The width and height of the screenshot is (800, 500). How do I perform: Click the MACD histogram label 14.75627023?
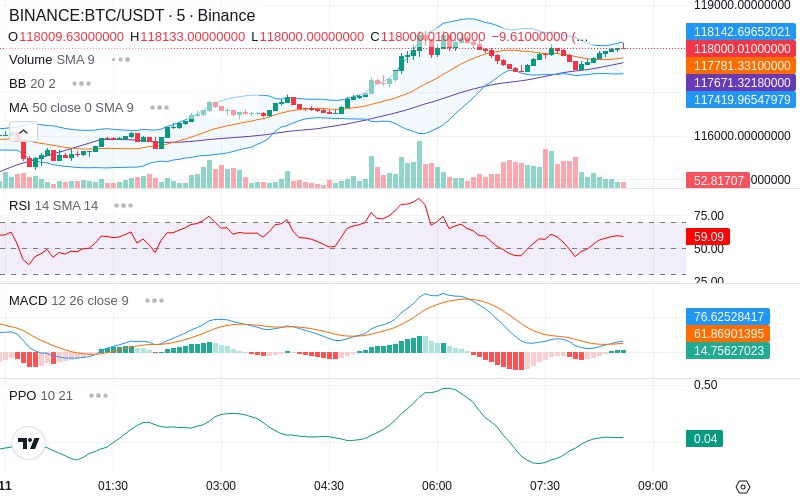pyautogui.click(x=728, y=351)
